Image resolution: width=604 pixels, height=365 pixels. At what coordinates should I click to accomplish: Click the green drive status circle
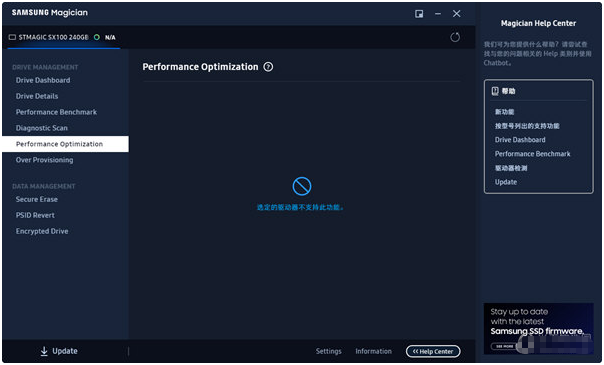coord(97,37)
